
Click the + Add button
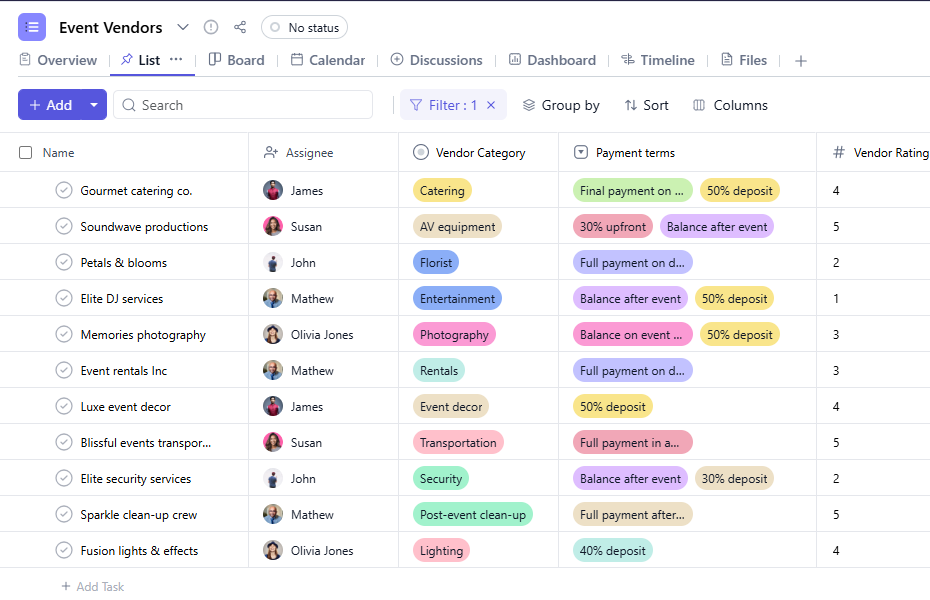point(50,105)
